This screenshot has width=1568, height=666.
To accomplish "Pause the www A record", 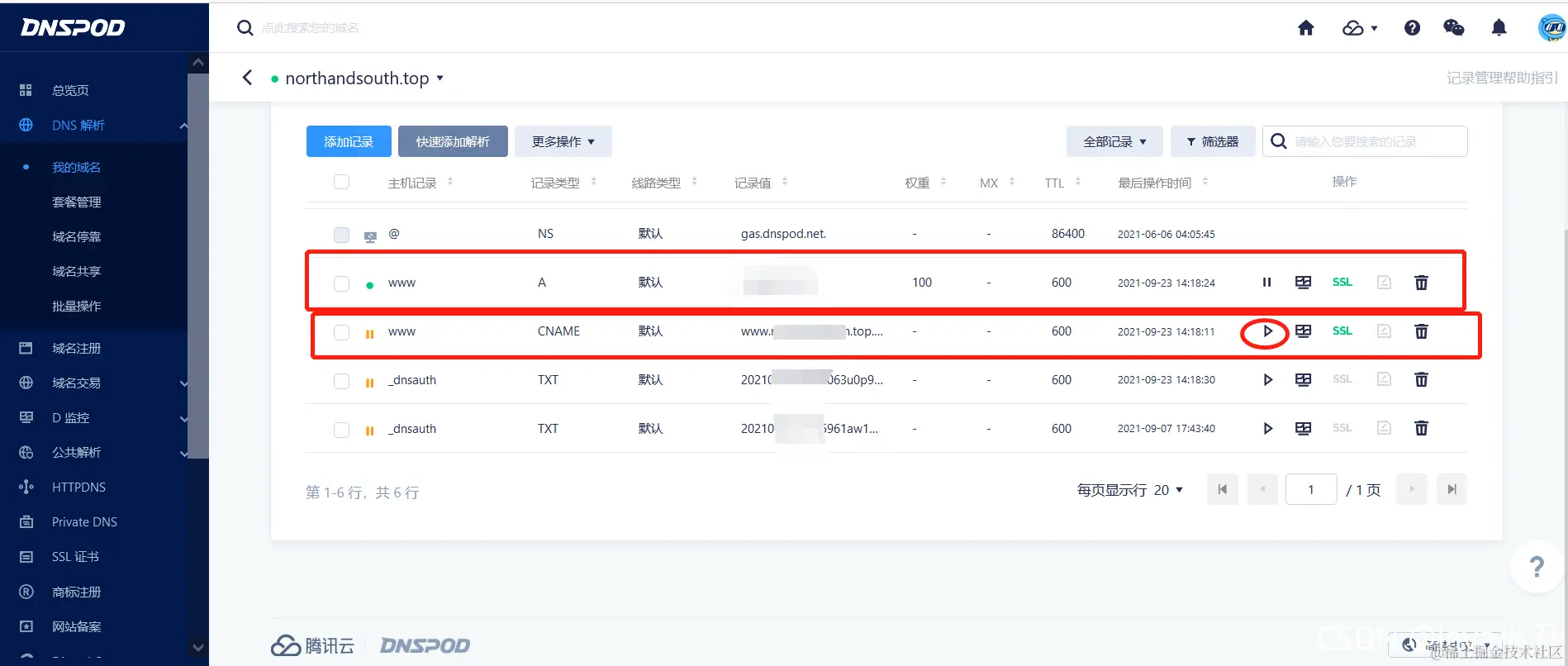I will pyautogui.click(x=1266, y=283).
